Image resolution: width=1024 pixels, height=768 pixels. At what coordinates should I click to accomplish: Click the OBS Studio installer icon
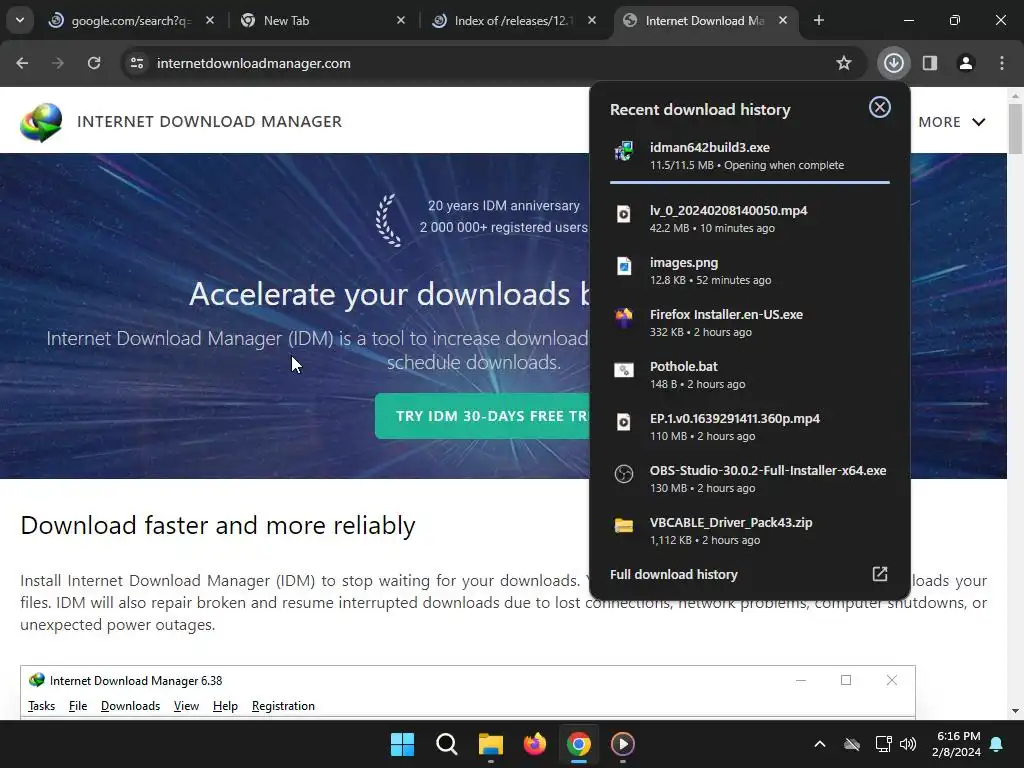624,473
